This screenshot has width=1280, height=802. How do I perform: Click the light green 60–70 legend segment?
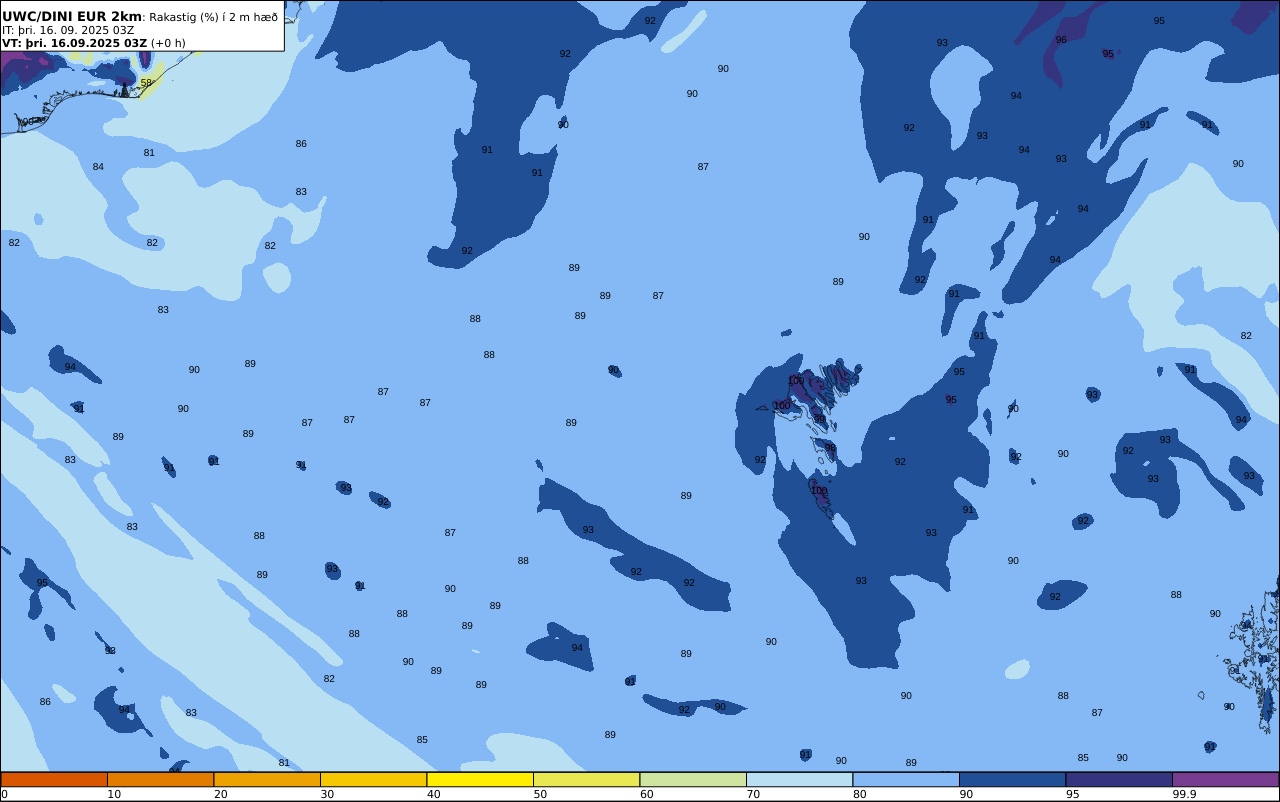693,779
